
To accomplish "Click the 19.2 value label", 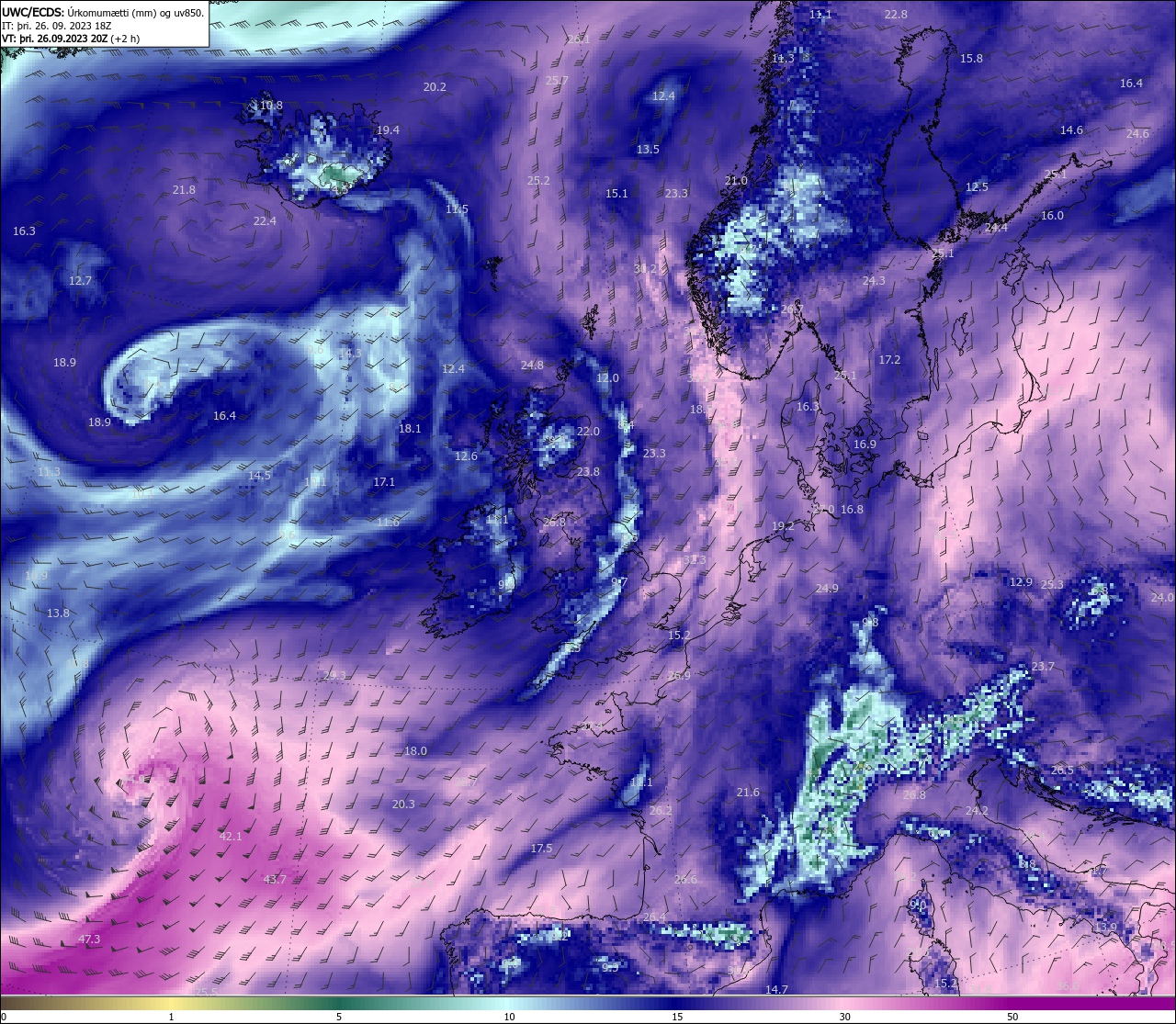I will tap(783, 525).
